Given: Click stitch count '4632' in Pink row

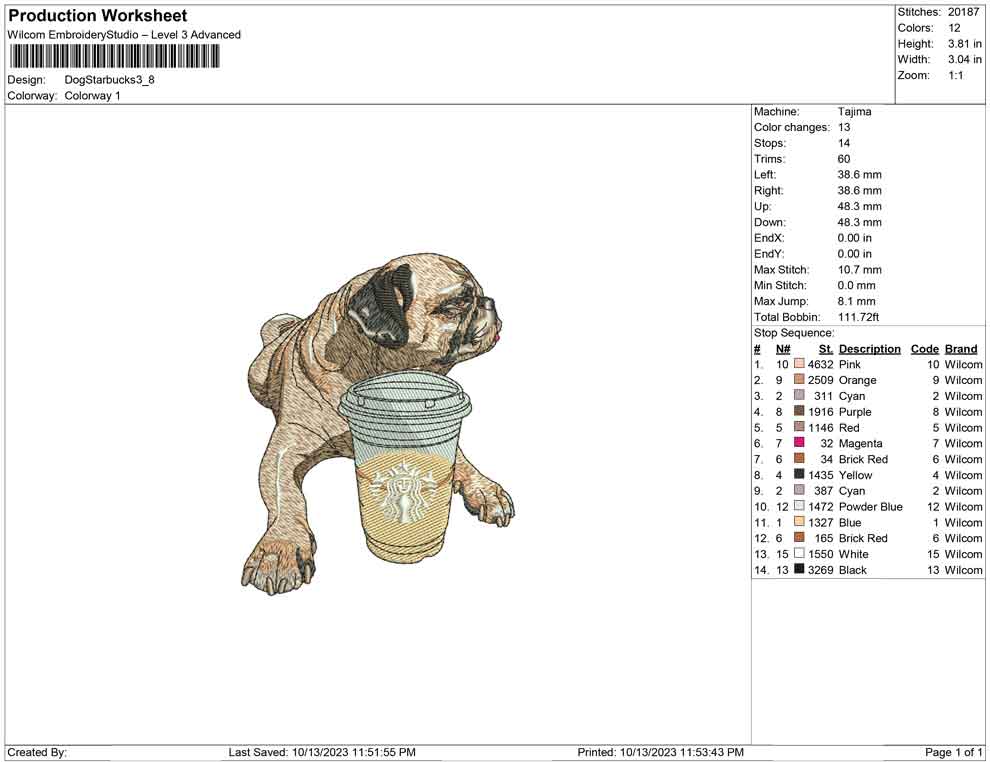Looking at the screenshot, I should point(820,364).
